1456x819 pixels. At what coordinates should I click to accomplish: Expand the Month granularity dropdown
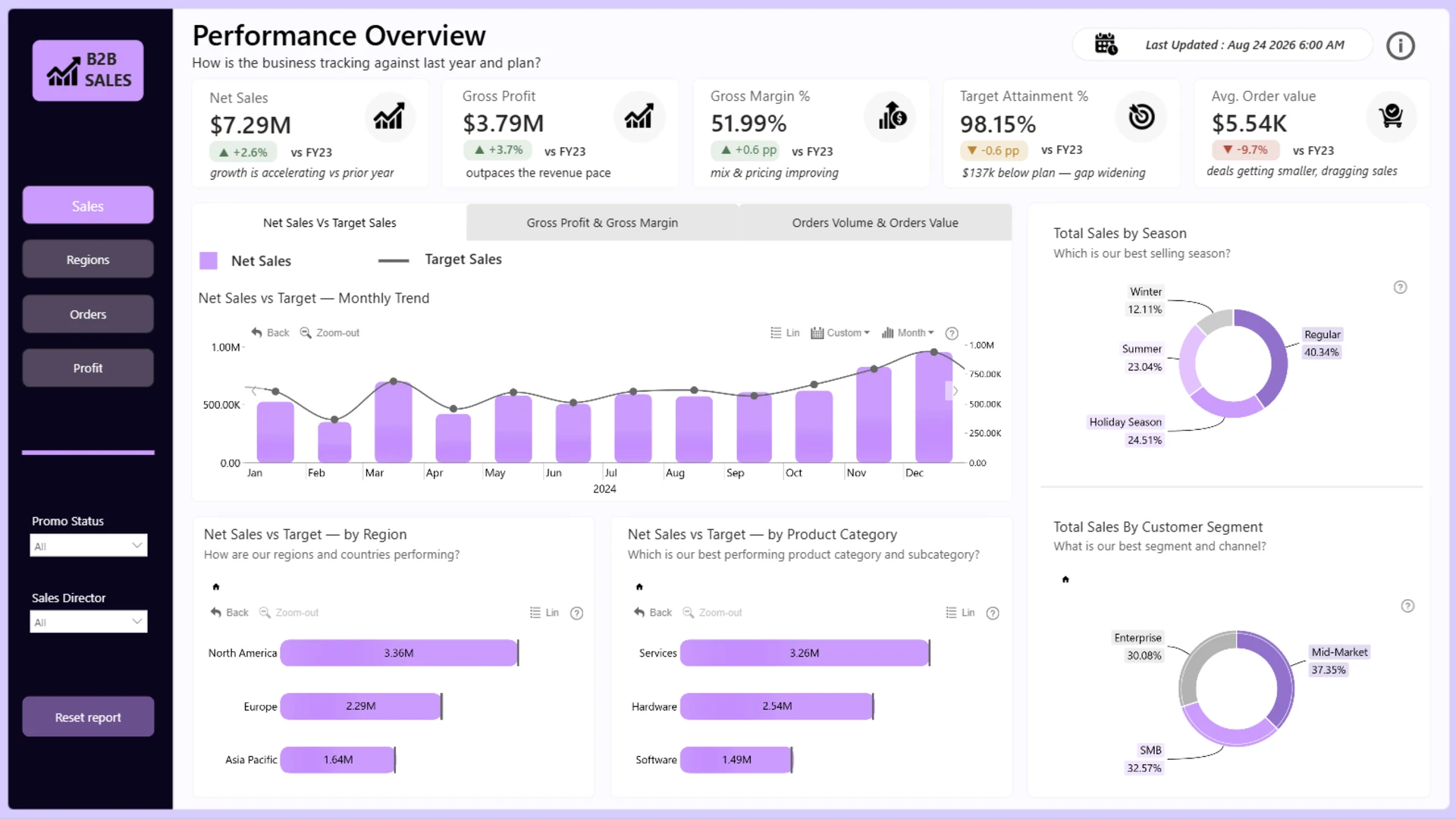[908, 333]
